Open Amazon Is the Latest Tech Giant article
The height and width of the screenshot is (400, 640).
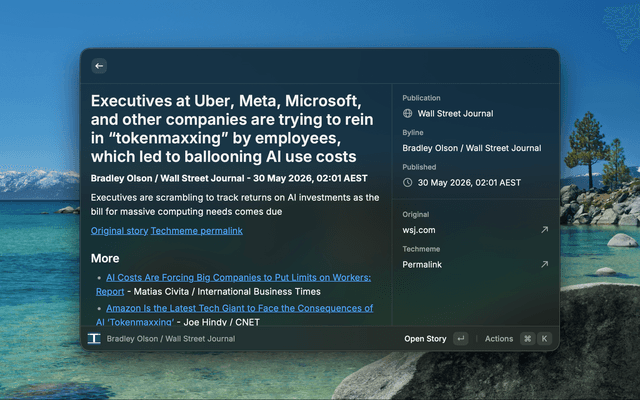pyautogui.click(x=235, y=315)
